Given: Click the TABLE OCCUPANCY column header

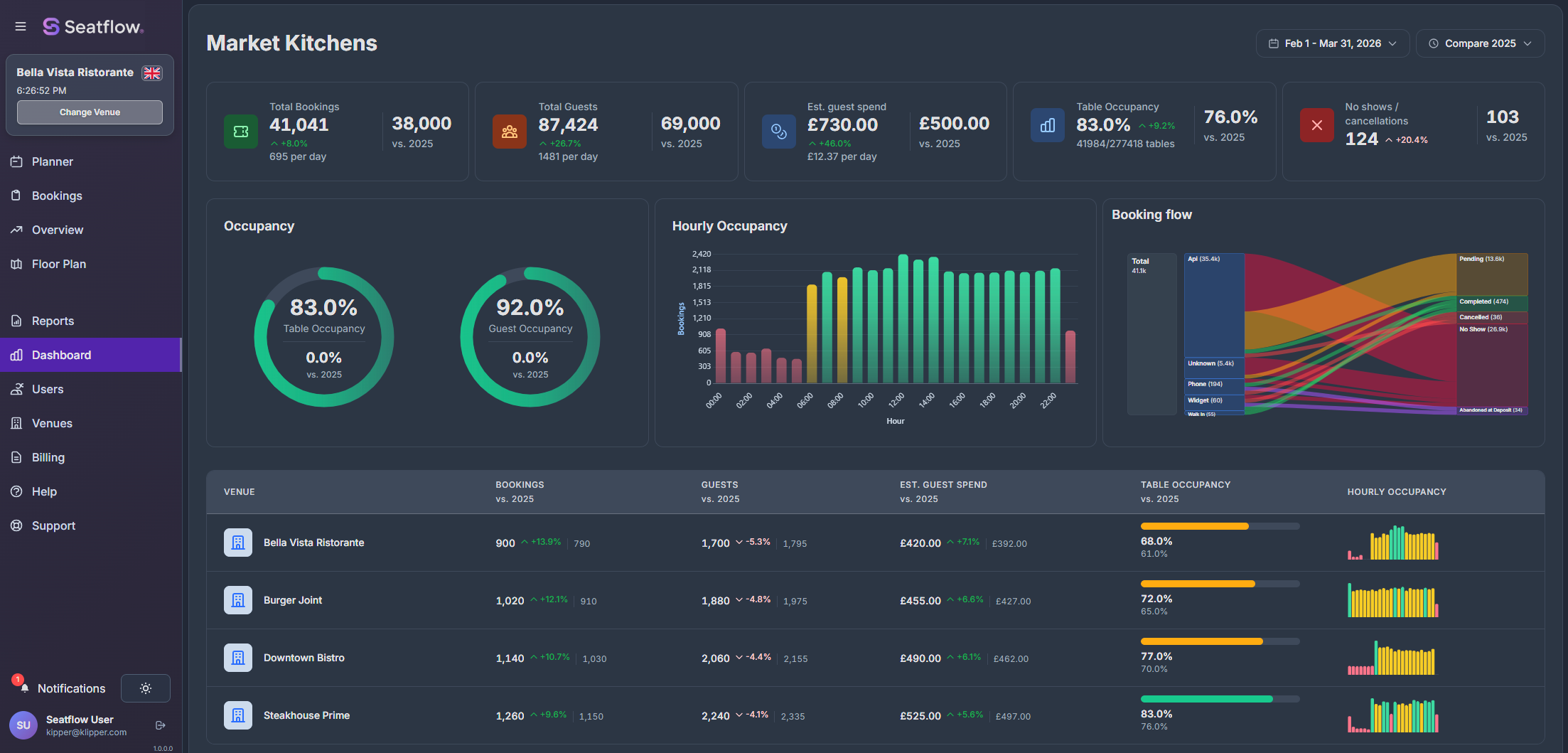Looking at the screenshot, I should pyautogui.click(x=1186, y=485).
